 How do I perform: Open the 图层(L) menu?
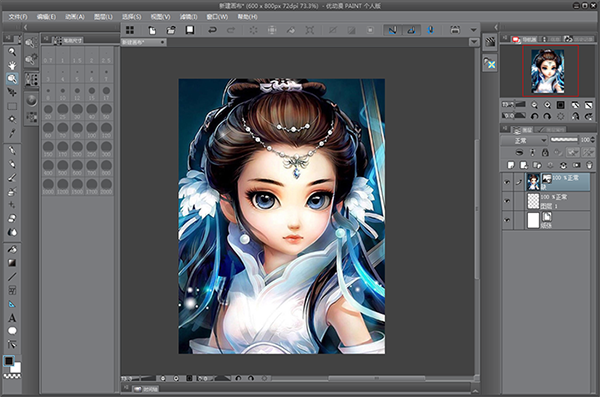tap(103, 17)
